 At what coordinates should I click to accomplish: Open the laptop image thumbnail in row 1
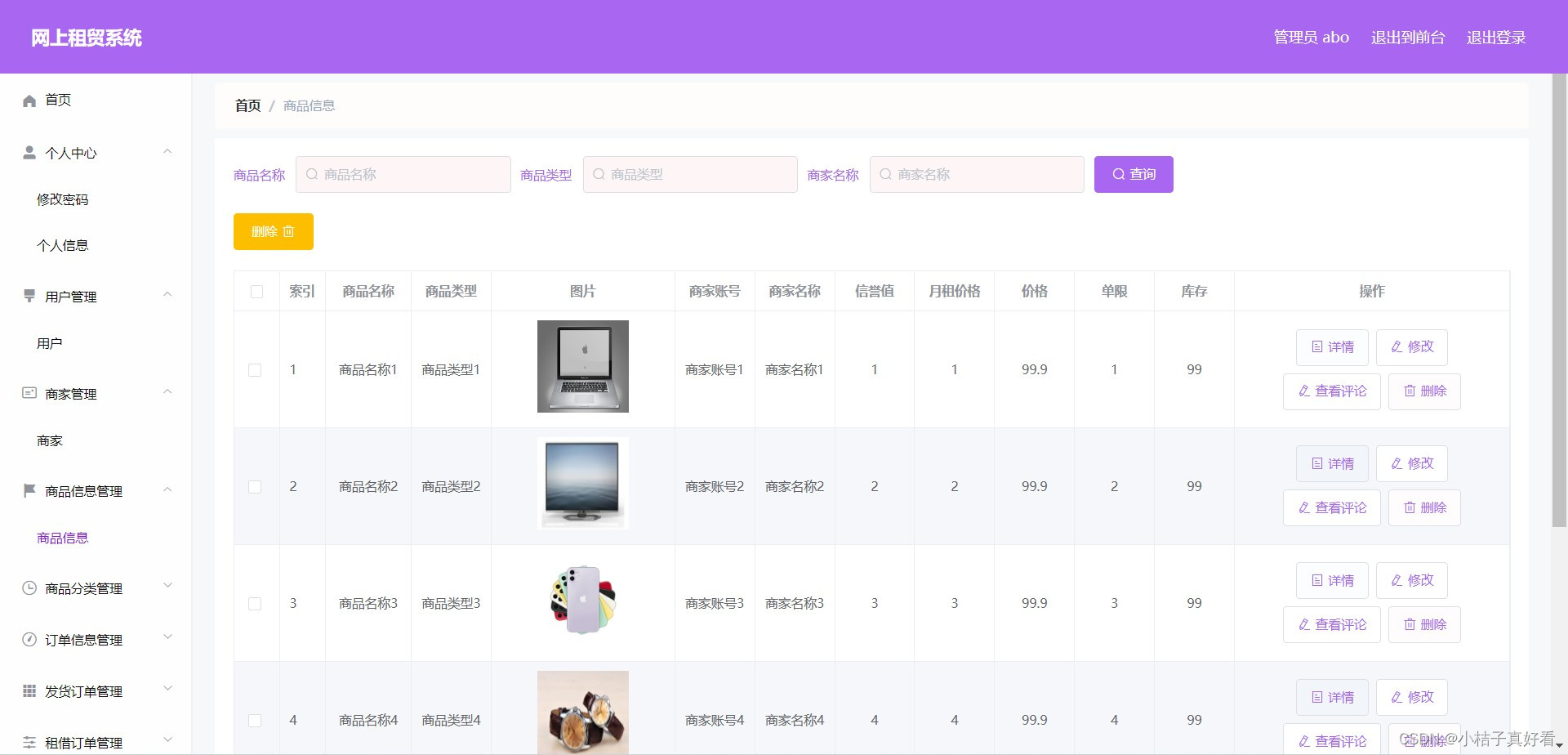(583, 366)
